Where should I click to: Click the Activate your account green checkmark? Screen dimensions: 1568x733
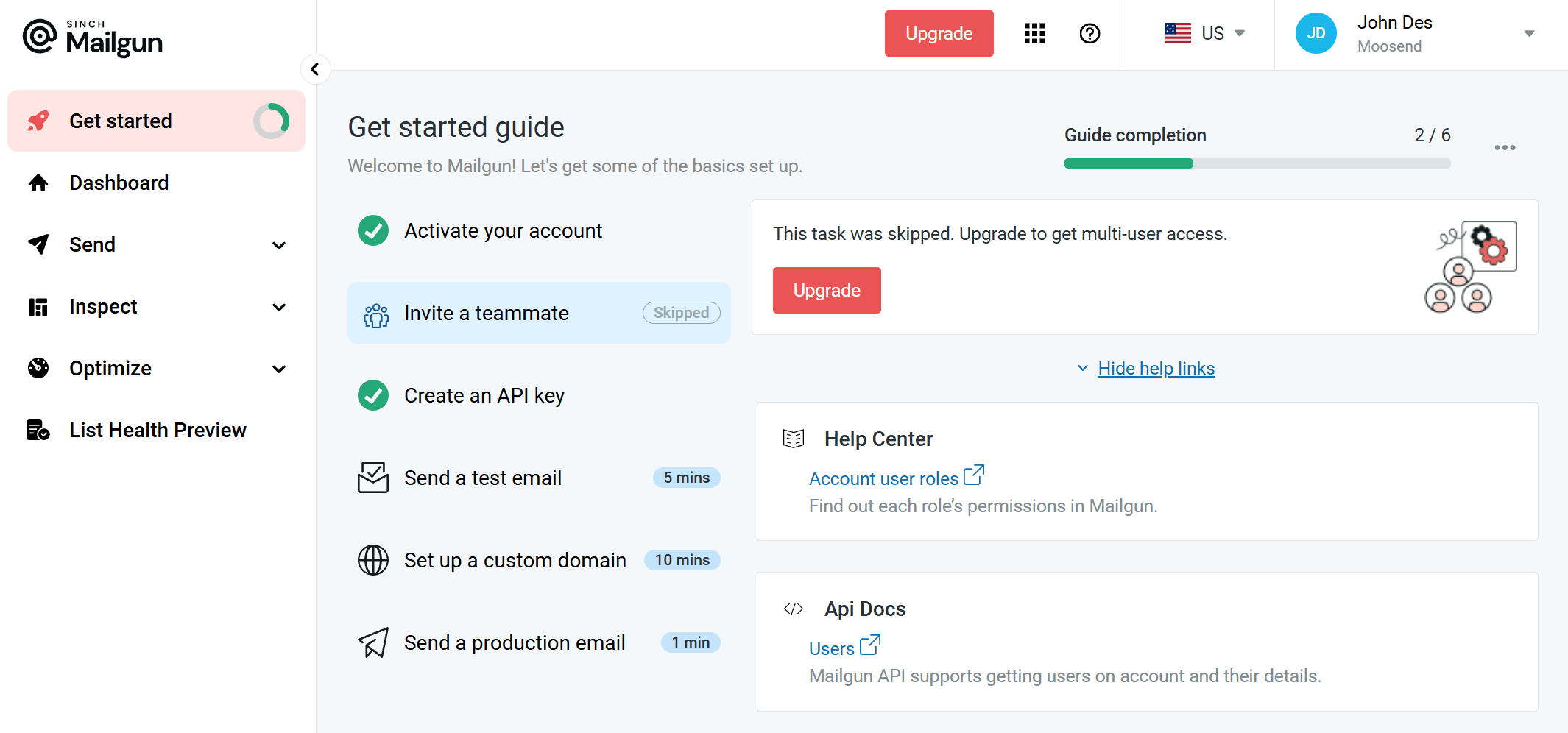point(373,230)
